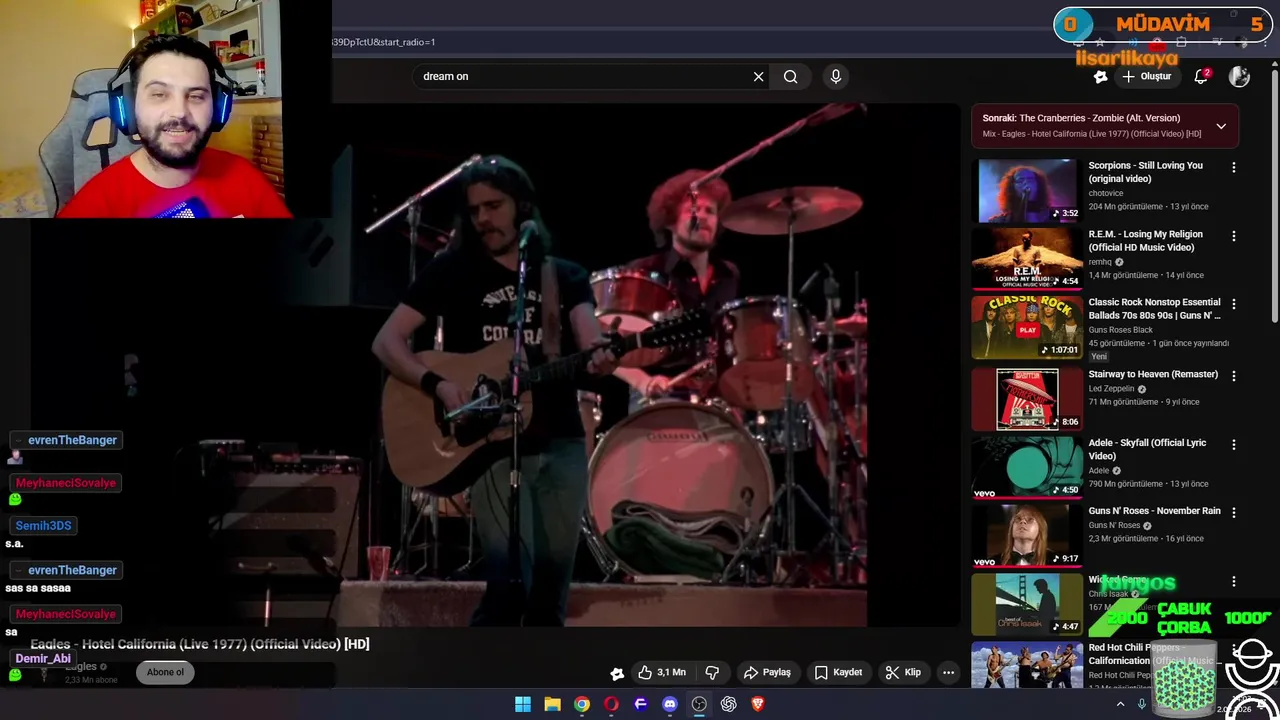Click the microphone tray icon
Screen dimensions: 1280x720
1141,704
